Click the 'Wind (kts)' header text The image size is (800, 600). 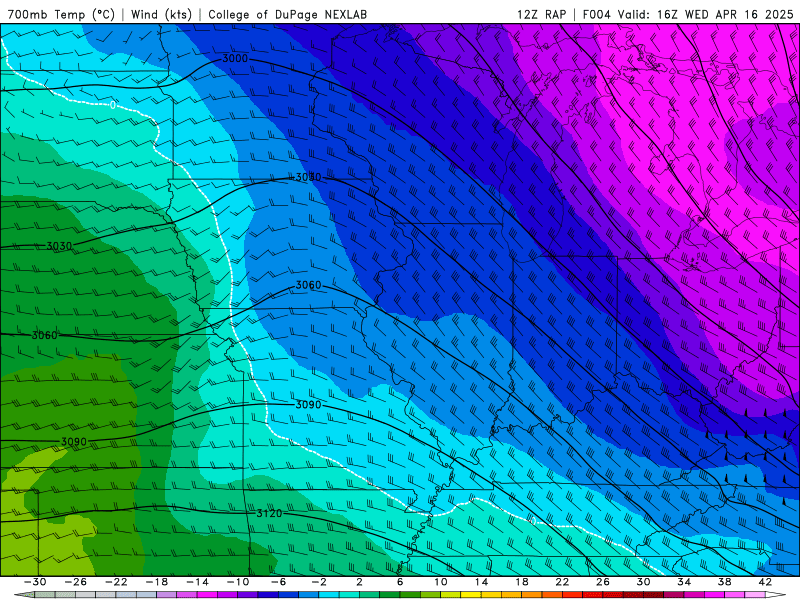pos(161,15)
